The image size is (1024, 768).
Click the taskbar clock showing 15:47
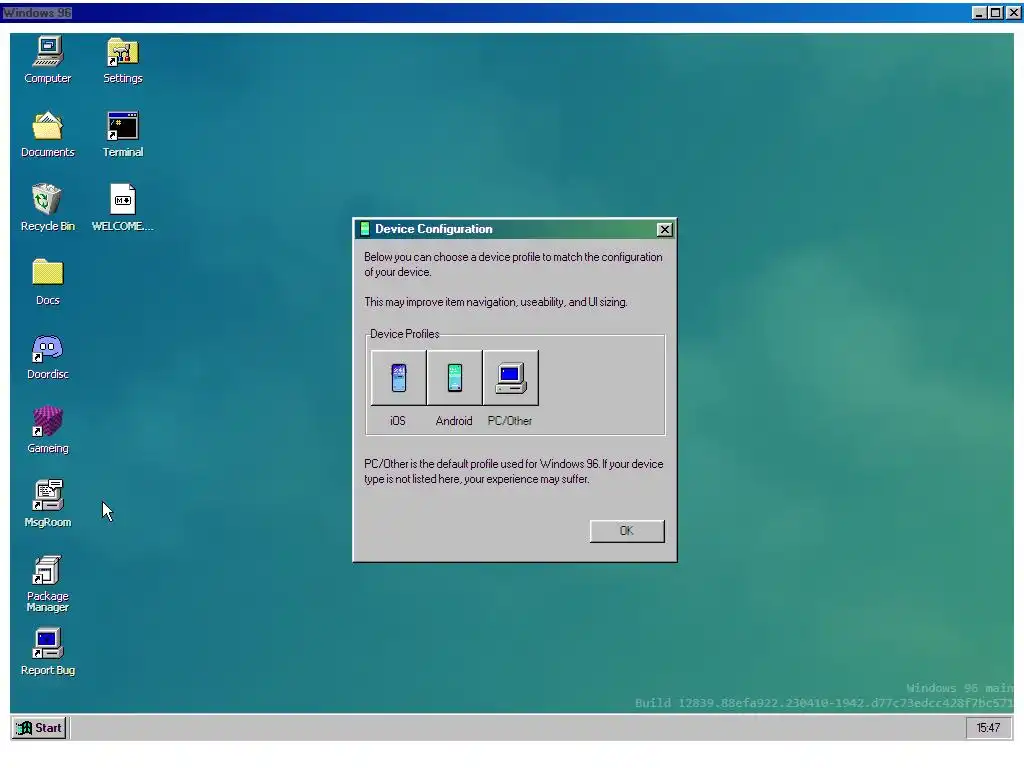tap(988, 728)
